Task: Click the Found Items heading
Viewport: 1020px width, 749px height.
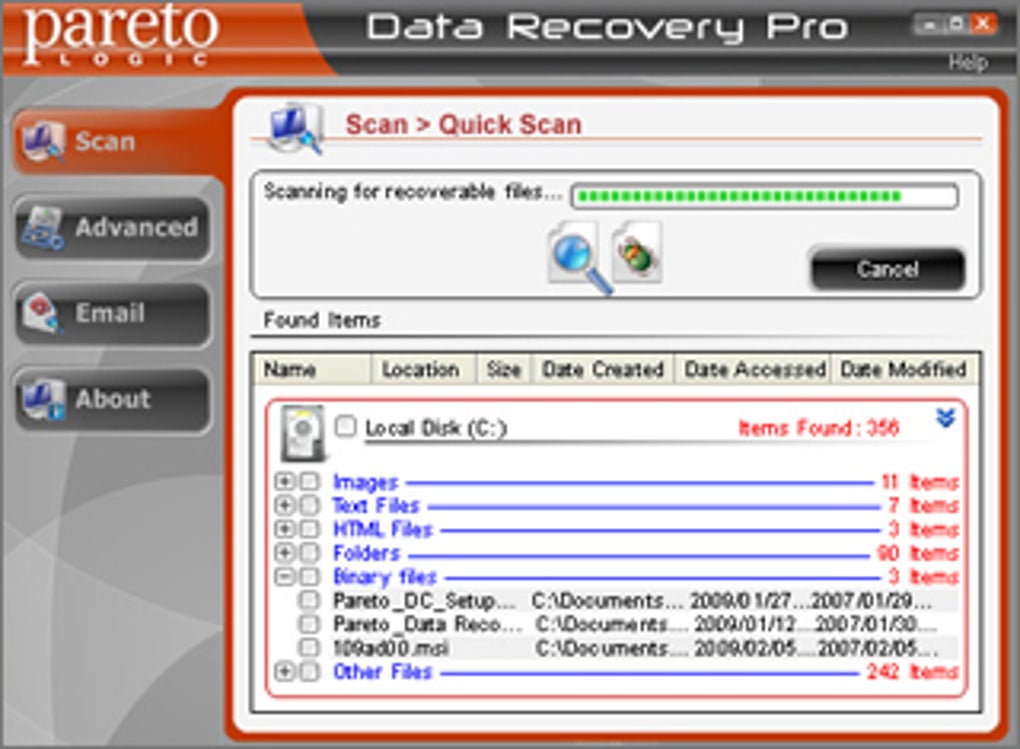Action: (x=321, y=320)
